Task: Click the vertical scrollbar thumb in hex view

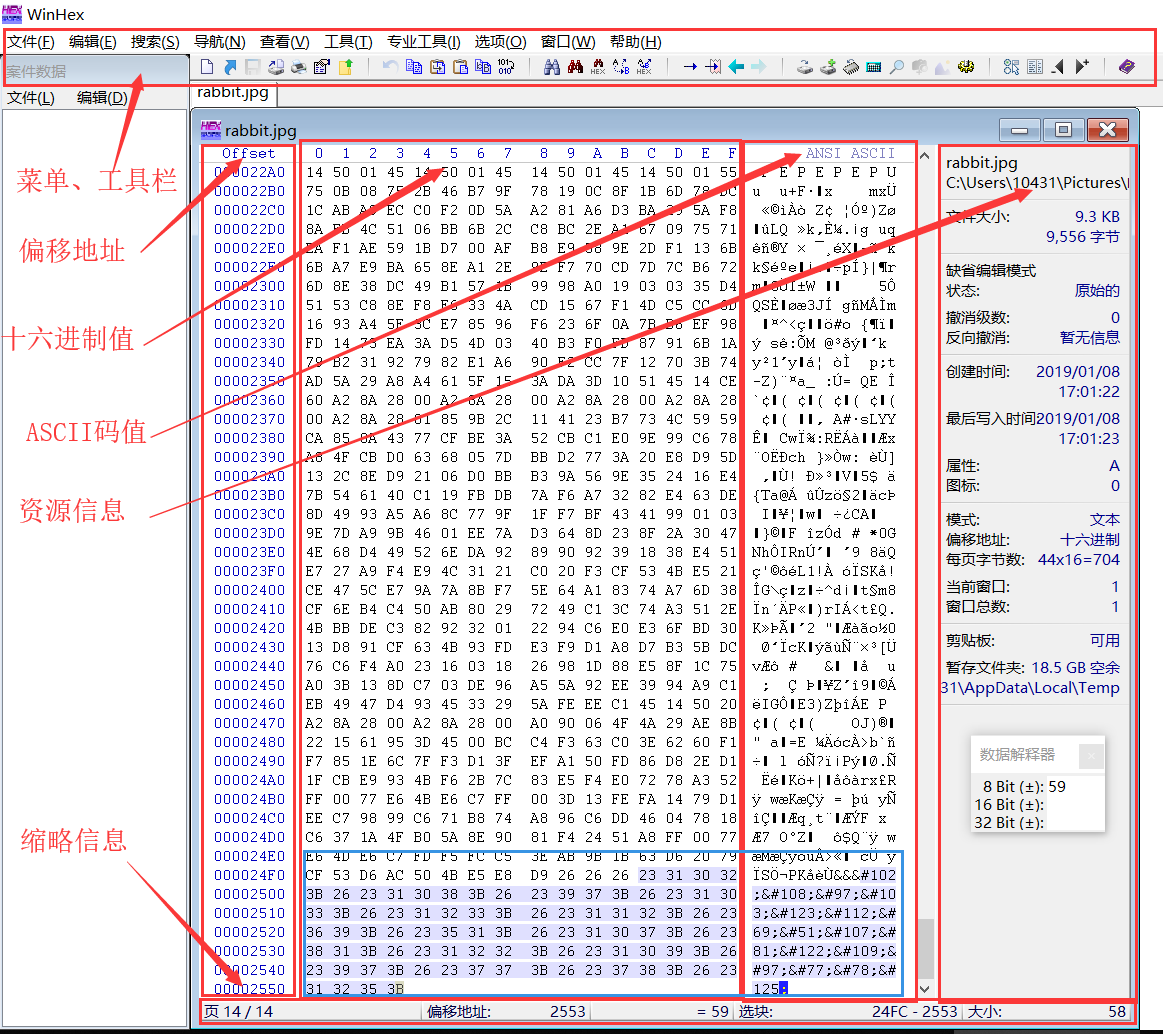Action: pyautogui.click(x=926, y=949)
